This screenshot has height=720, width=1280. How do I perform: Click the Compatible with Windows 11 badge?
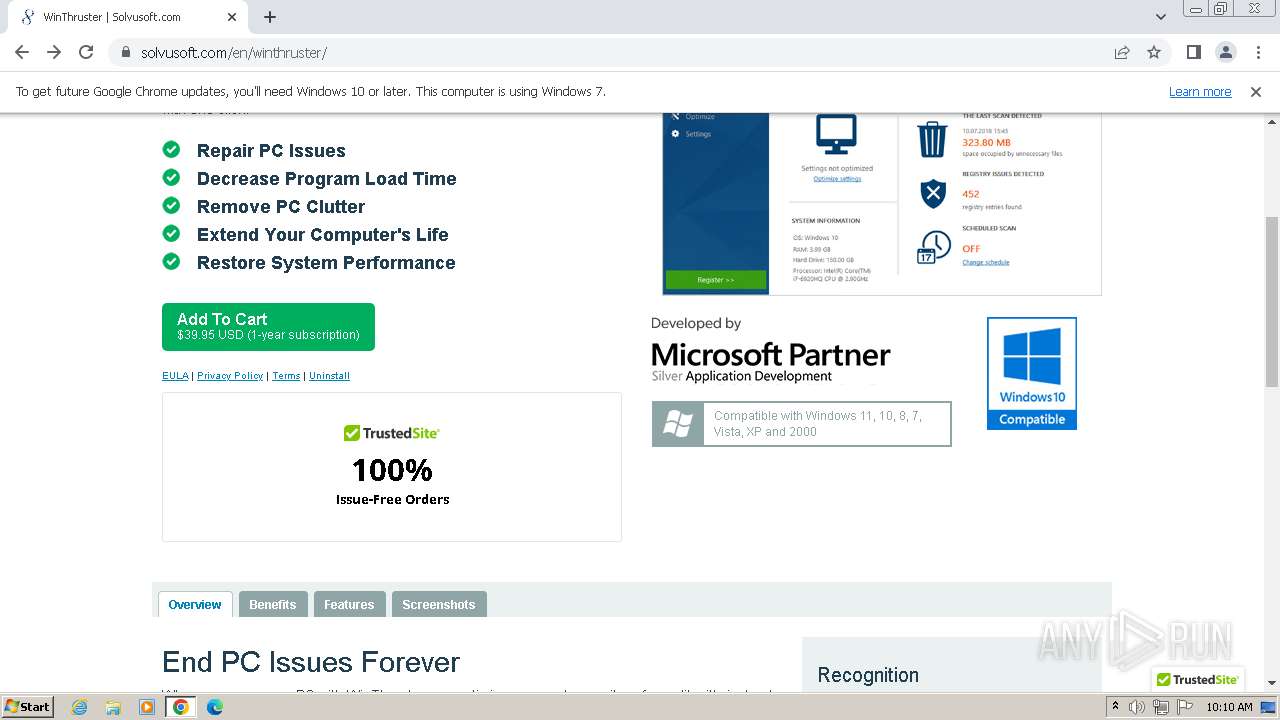click(802, 424)
